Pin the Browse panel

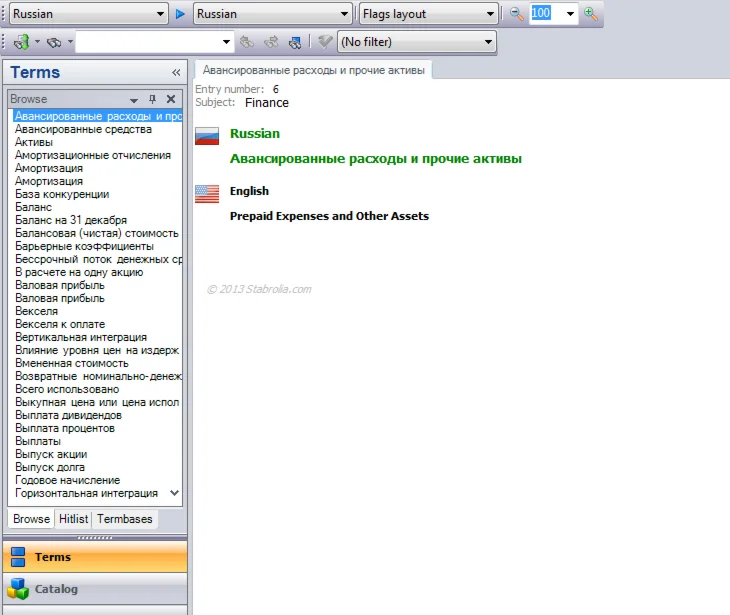tap(152, 99)
